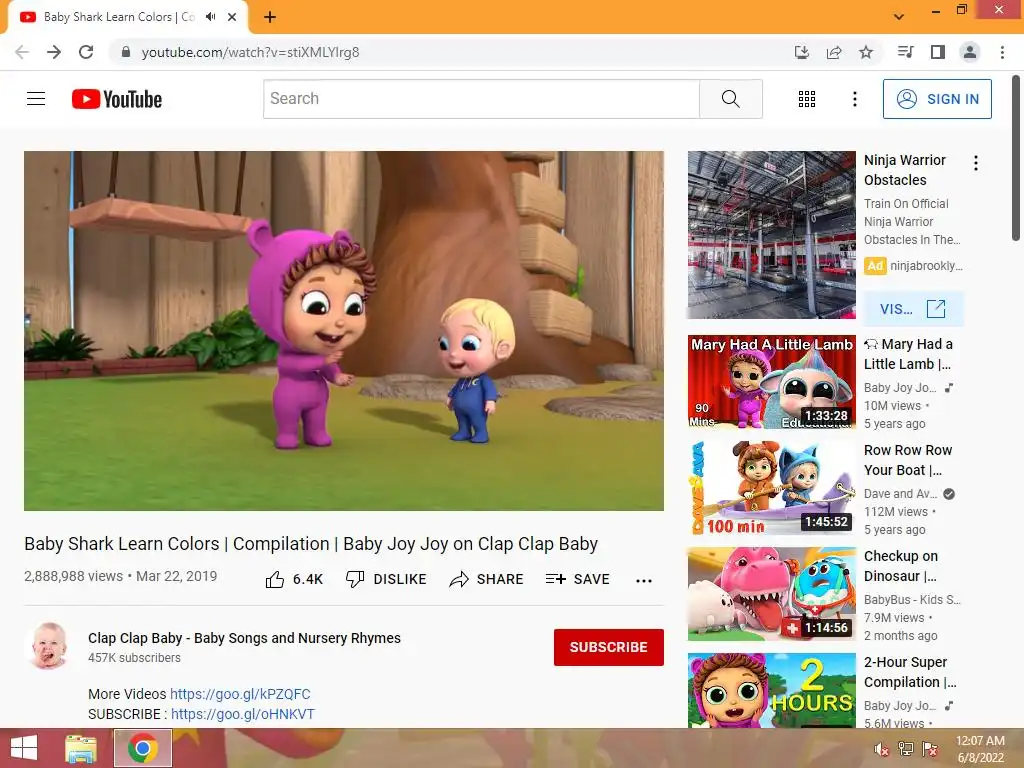Click the search magnifier button
1024x768 pixels.
pos(731,99)
